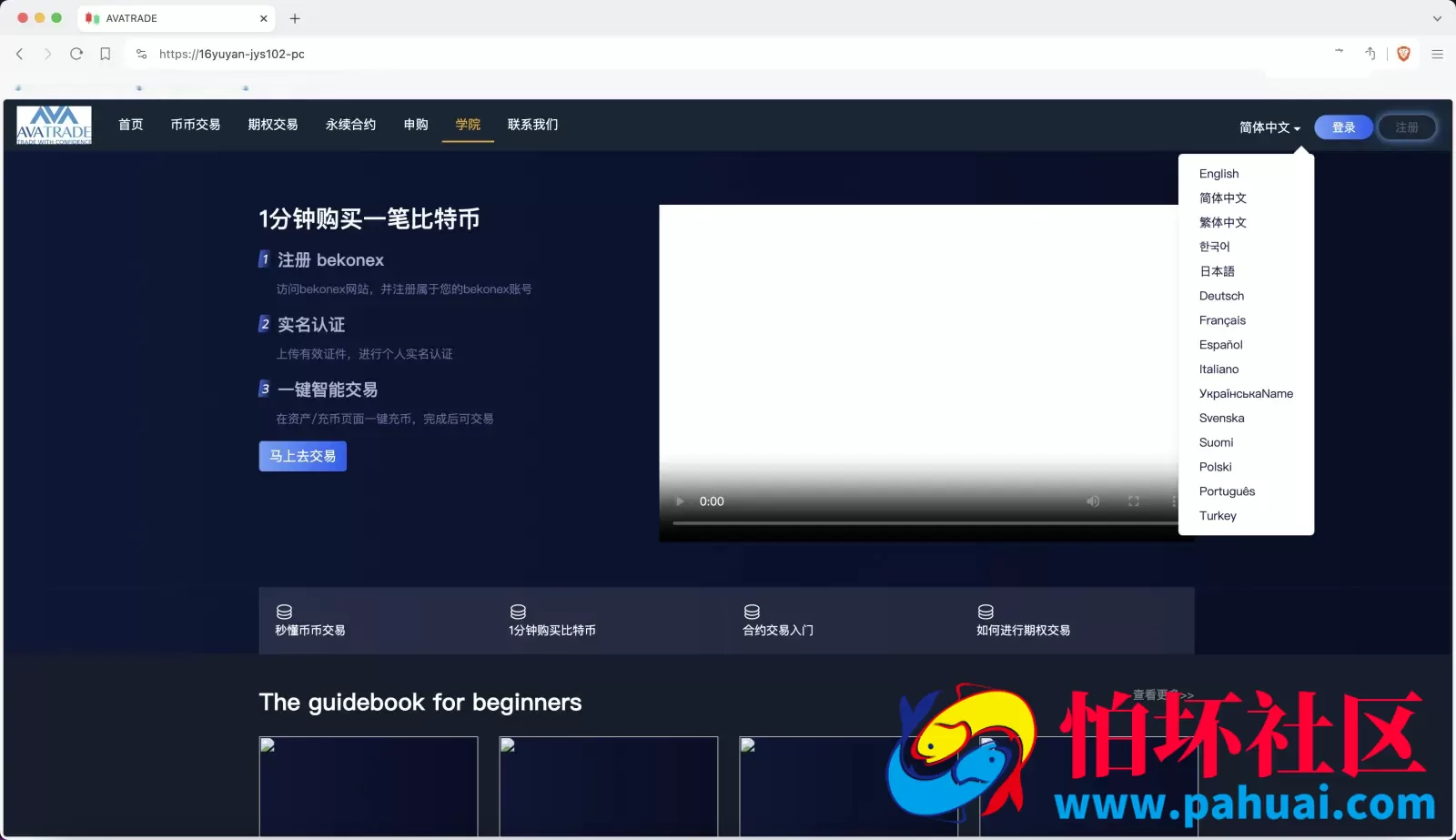Viewport: 1456px width, 840px height.
Task: Click coin icon above 1分钟购买比特币
Action: (x=518, y=612)
